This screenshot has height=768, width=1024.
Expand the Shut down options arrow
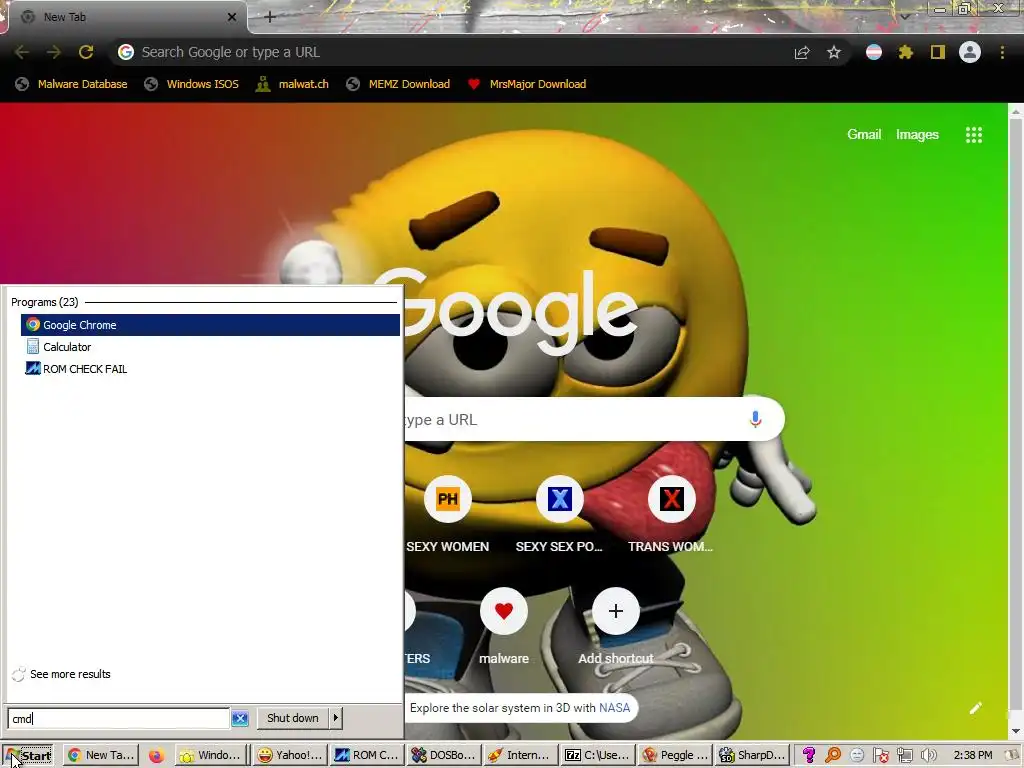point(336,718)
